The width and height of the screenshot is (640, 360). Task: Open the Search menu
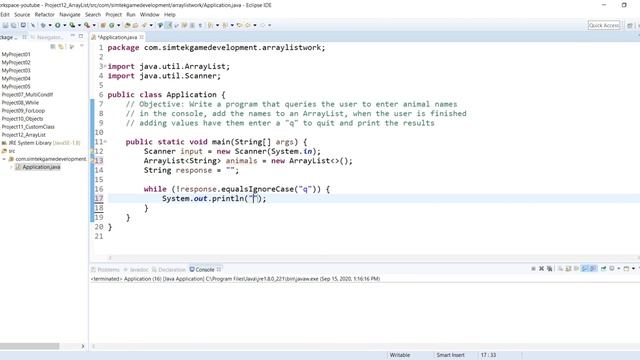[x=93, y=14]
